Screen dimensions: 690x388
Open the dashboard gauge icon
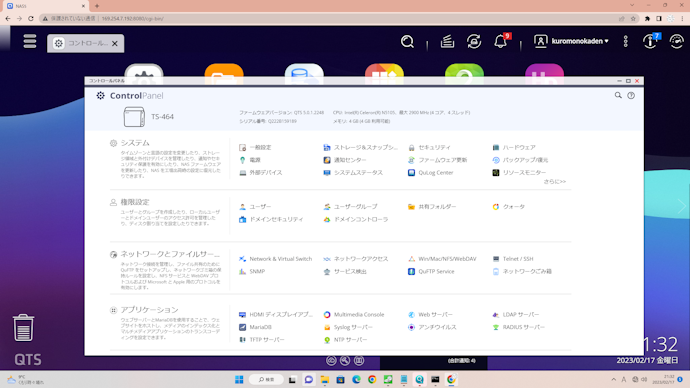tap(677, 42)
